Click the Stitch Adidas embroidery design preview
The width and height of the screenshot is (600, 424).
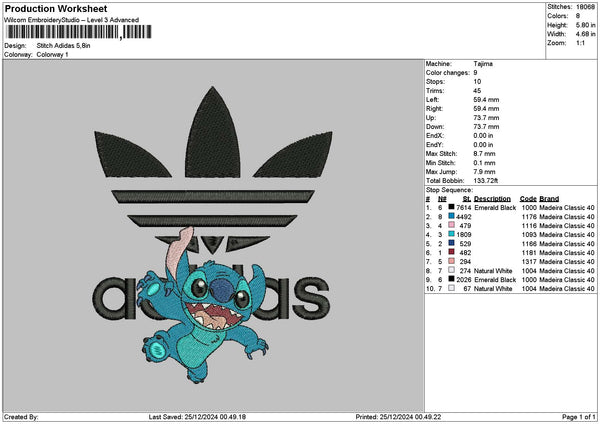pyautogui.click(x=213, y=235)
